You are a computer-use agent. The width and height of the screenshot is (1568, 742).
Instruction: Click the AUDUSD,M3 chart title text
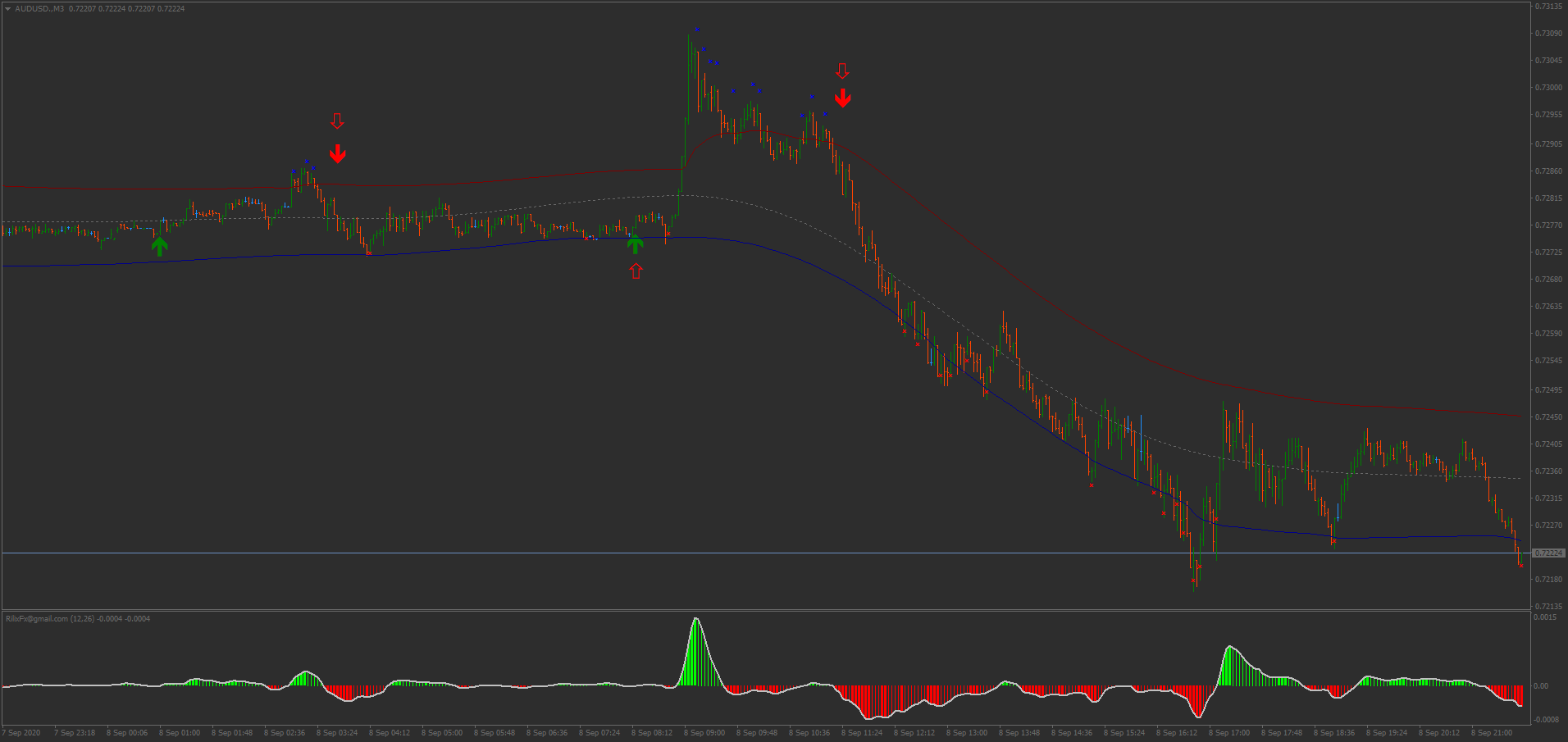pos(39,9)
